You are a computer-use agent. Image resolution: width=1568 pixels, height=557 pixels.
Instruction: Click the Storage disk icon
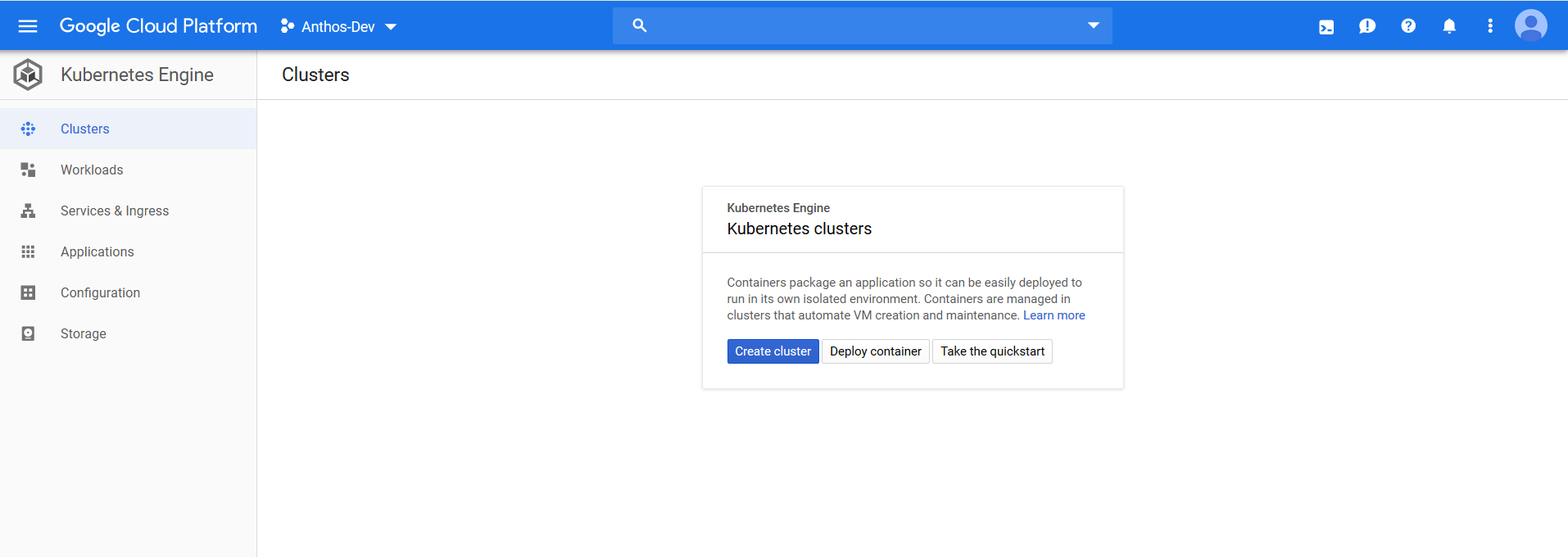point(28,333)
